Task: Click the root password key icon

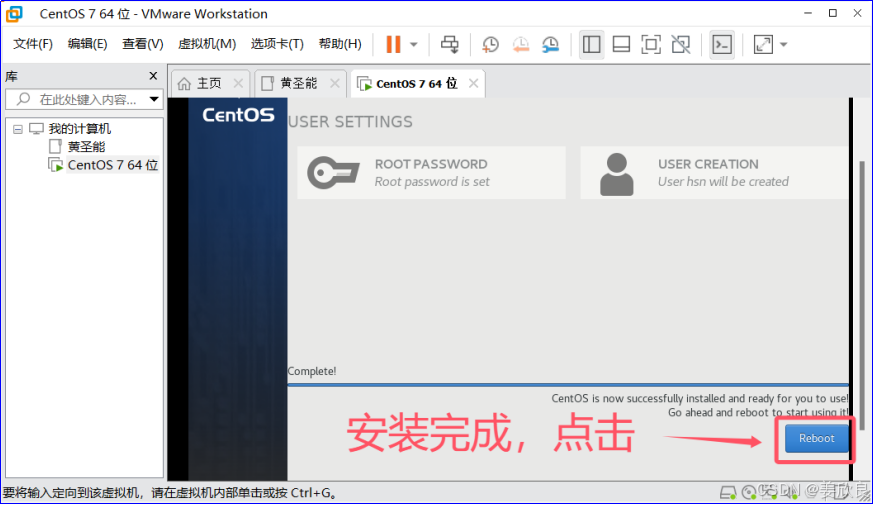Action: click(x=333, y=173)
